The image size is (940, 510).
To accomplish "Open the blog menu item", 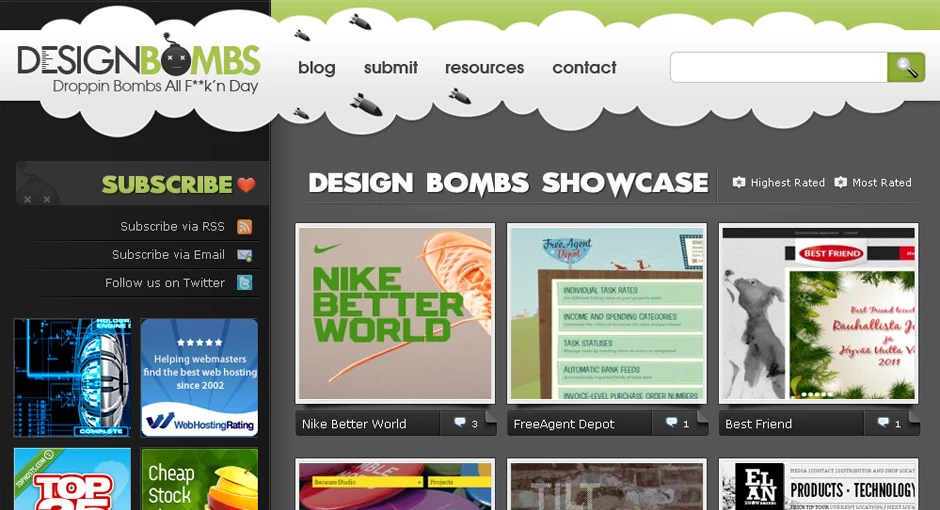I will pyautogui.click(x=317, y=68).
